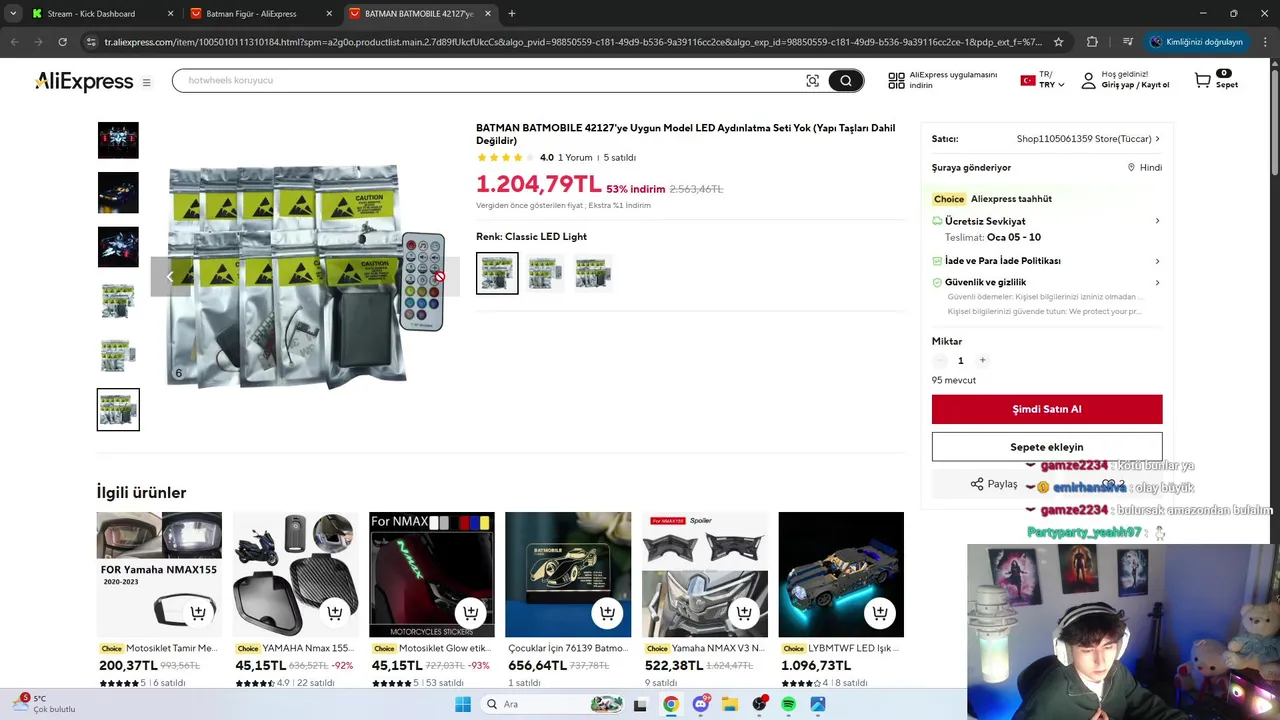Click the Giriş yap / Kayıt ol account icon
The image size is (1280, 720).
click(1088, 81)
